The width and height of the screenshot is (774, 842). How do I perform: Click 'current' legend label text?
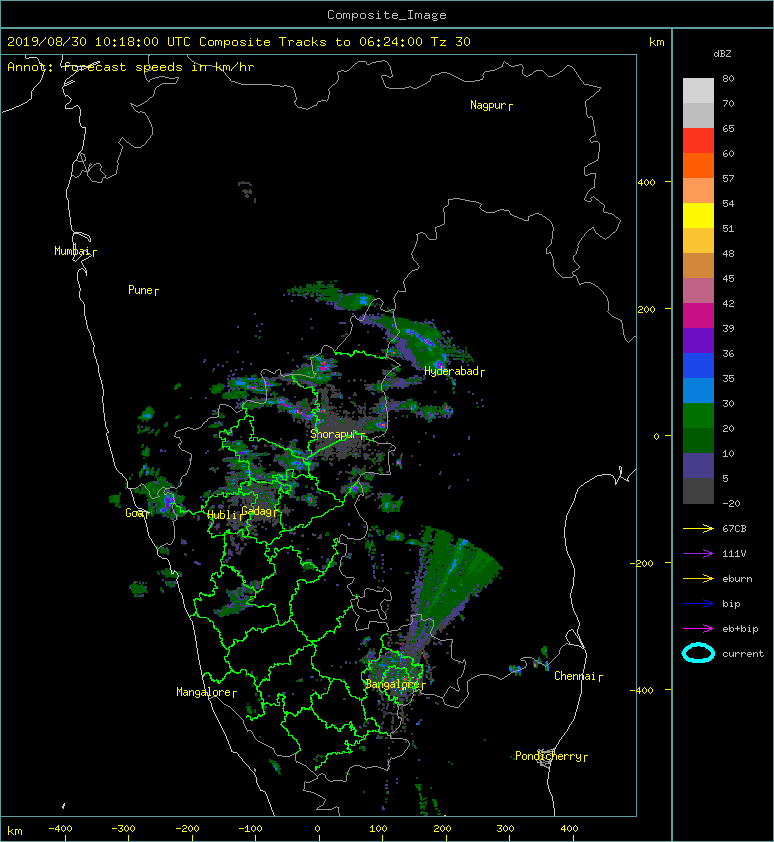click(743, 654)
